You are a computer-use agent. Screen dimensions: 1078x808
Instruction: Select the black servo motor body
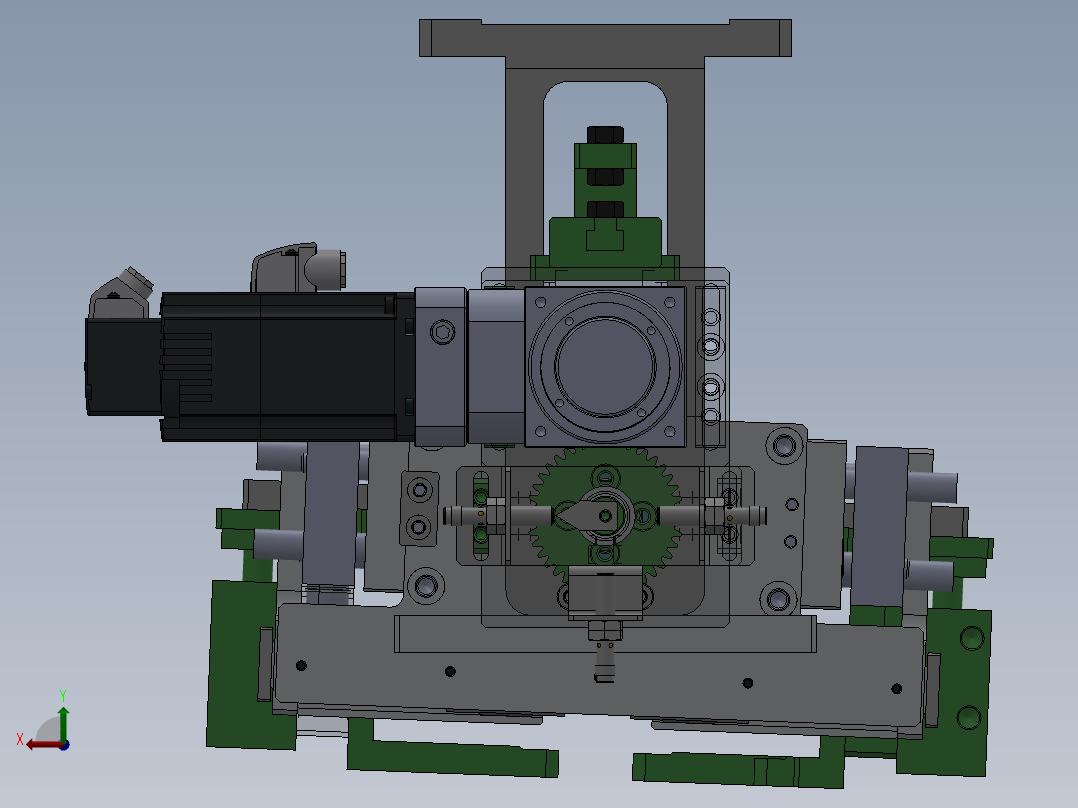coord(280,365)
